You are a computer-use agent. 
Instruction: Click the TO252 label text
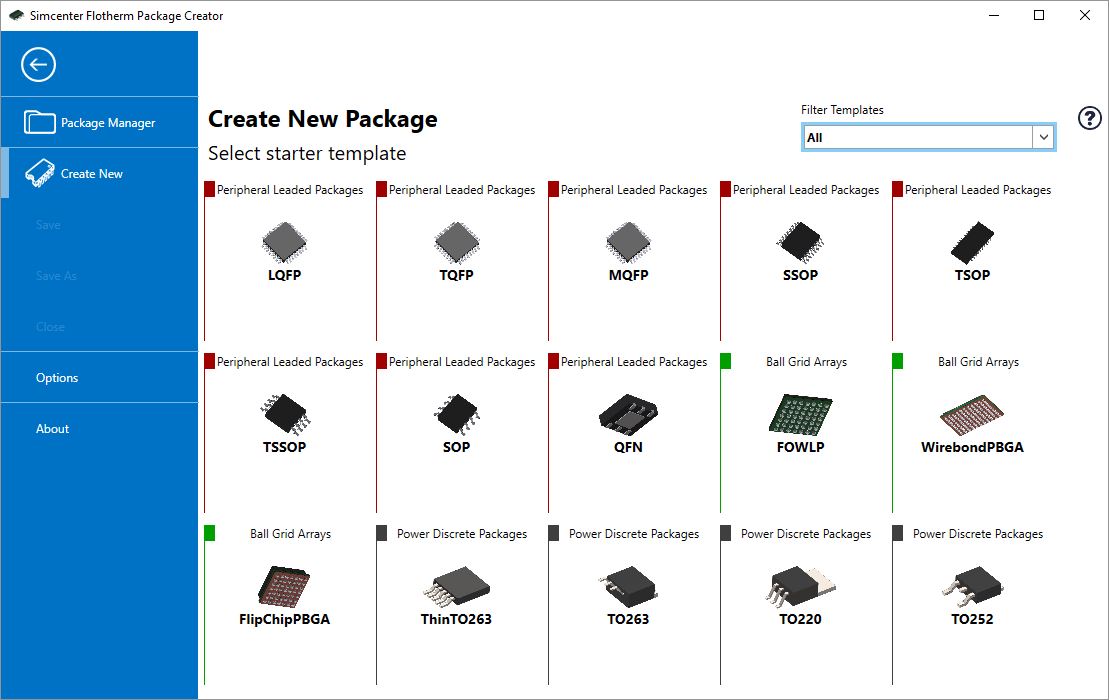tap(972, 619)
